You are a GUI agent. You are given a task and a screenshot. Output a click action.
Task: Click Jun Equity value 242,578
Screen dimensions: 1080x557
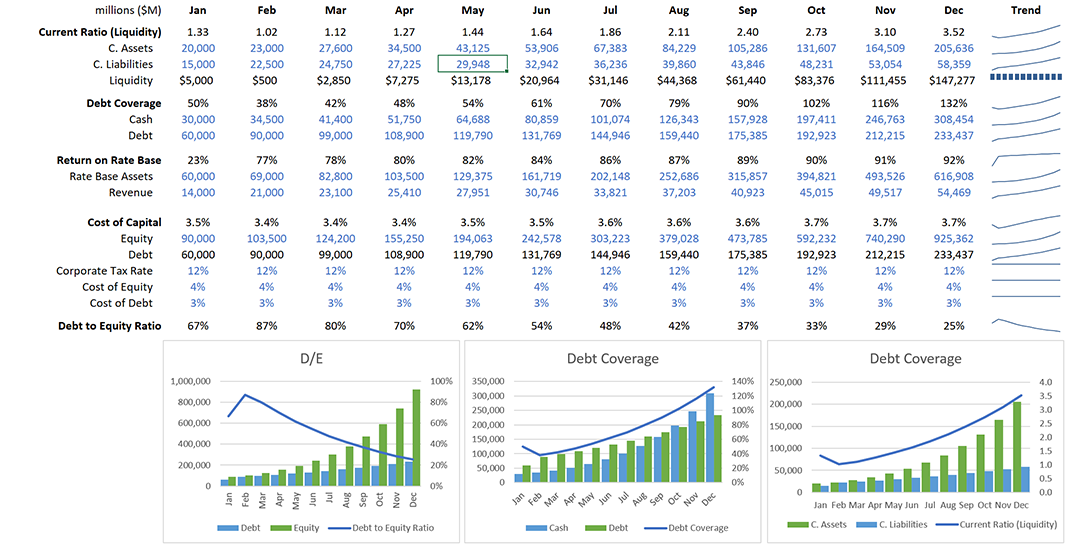tap(541, 239)
